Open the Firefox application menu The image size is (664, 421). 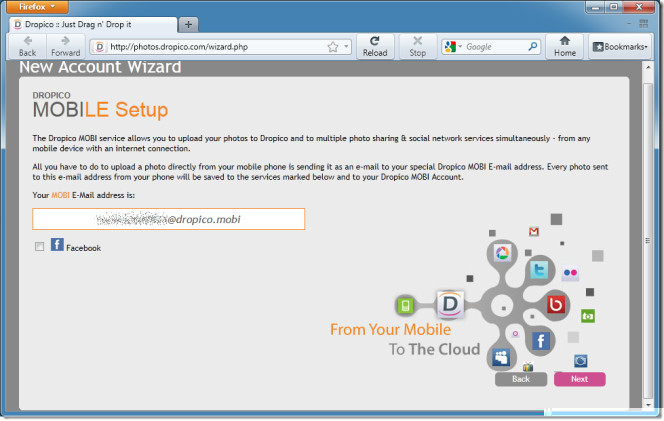37,7
